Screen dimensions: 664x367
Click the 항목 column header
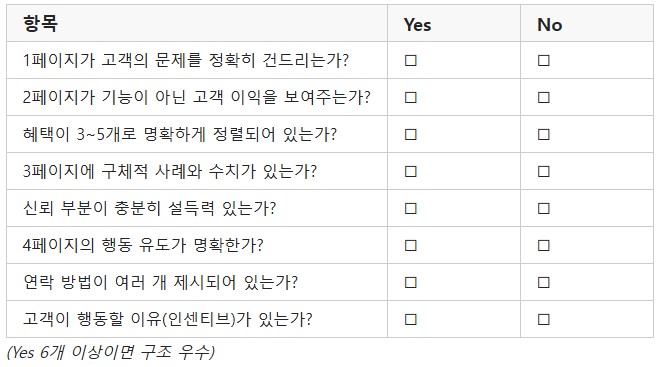40,23
